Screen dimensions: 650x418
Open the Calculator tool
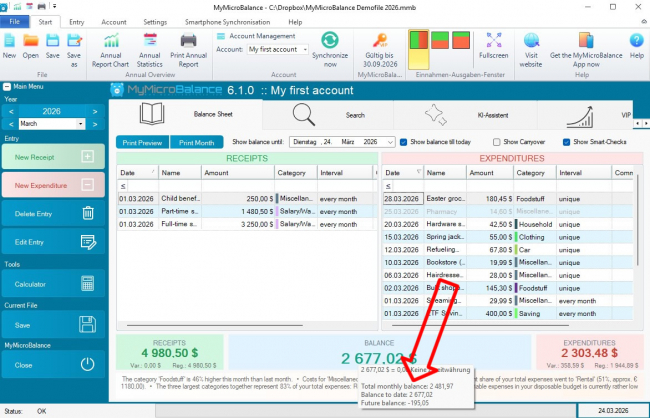pos(53,285)
